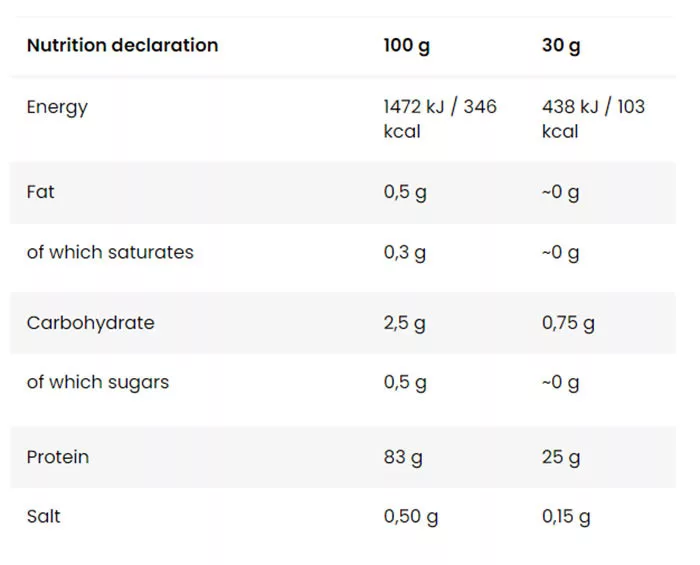Click the 438 kJ / 103 kcal value
This screenshot has height=565, width=700.
593,118
